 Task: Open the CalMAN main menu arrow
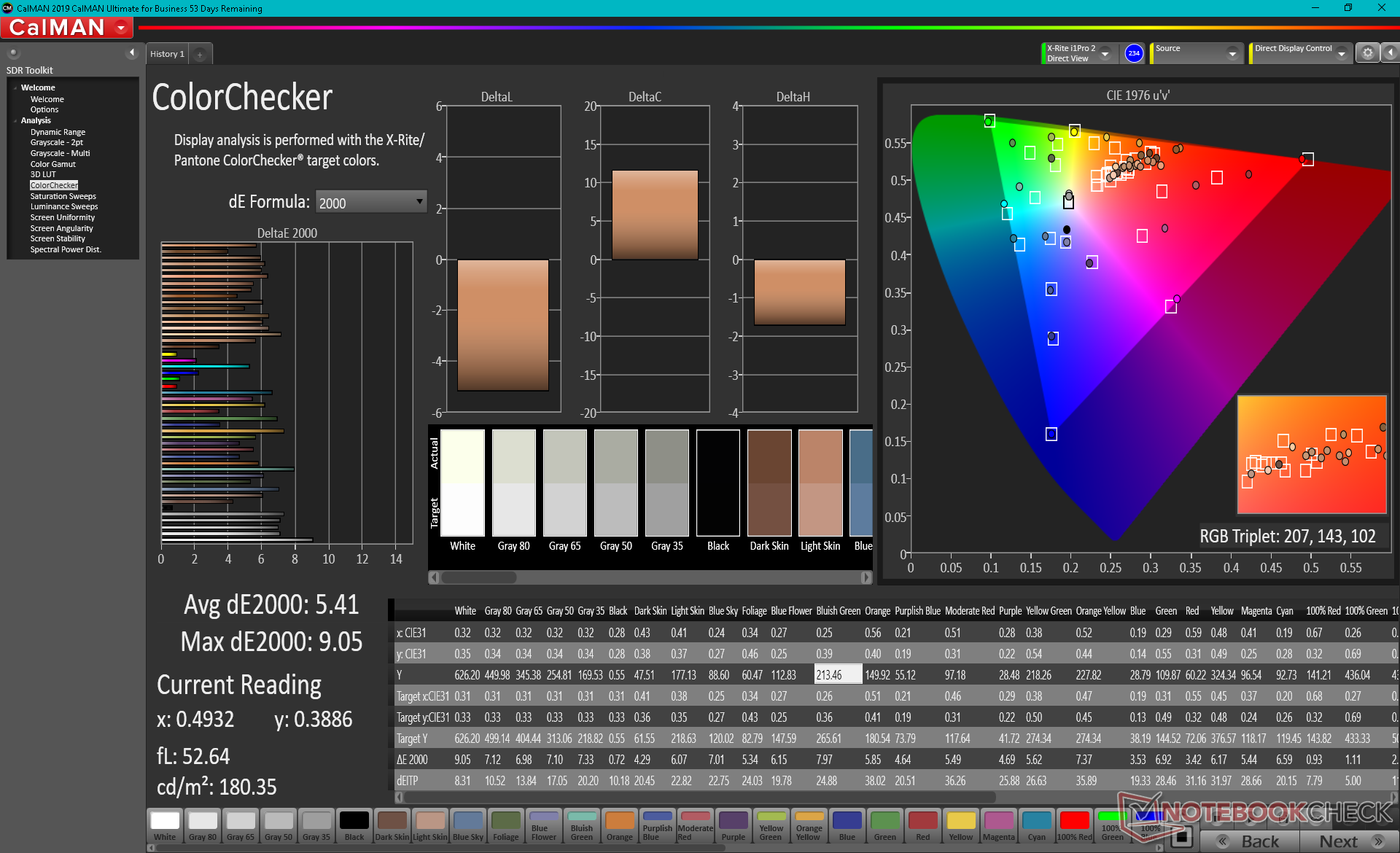click(x=121, y=28)
